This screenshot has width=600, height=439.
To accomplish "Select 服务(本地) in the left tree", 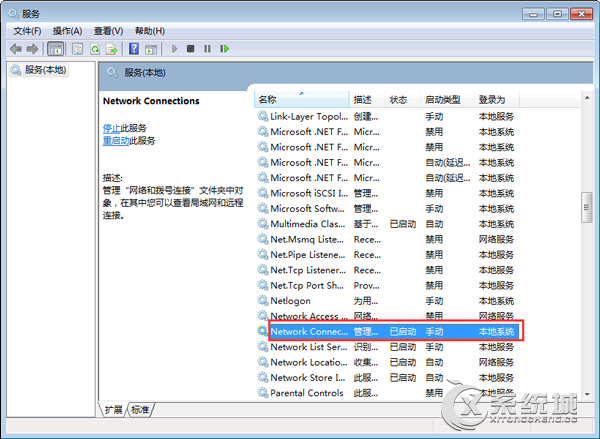I will (x=39, y=70).
